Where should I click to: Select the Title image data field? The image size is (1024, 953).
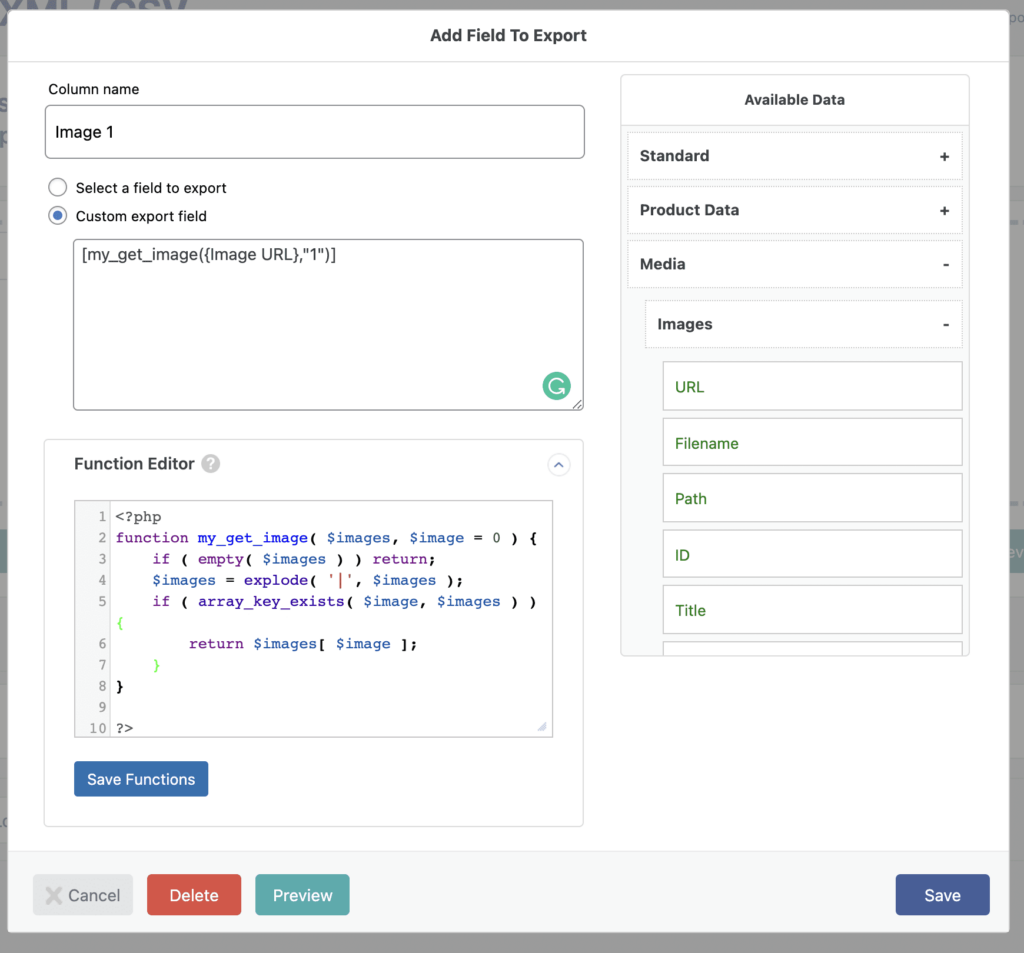pyautogui.click(x=811, y=609)
